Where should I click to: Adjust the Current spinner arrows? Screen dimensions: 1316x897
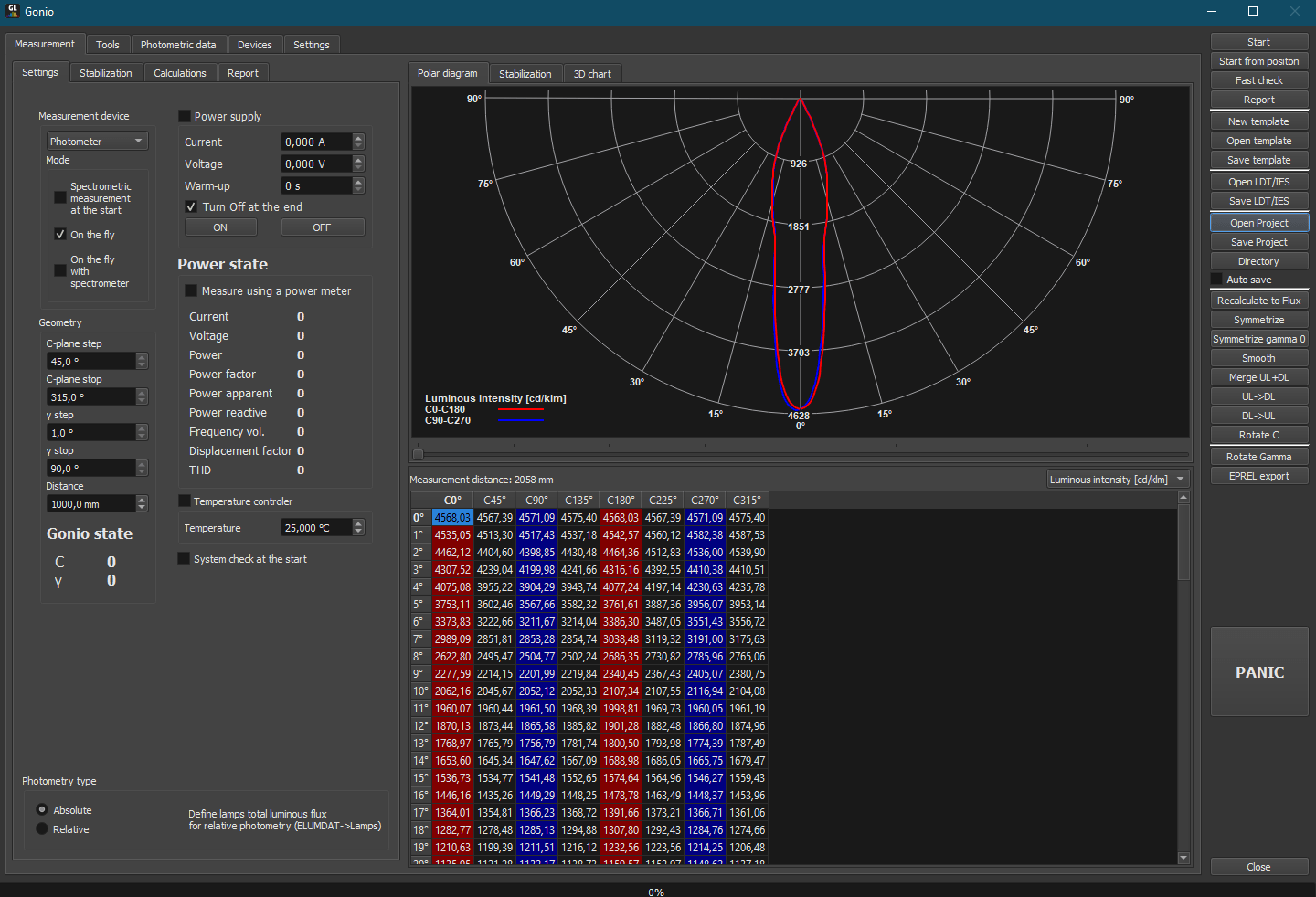(358, 142)
